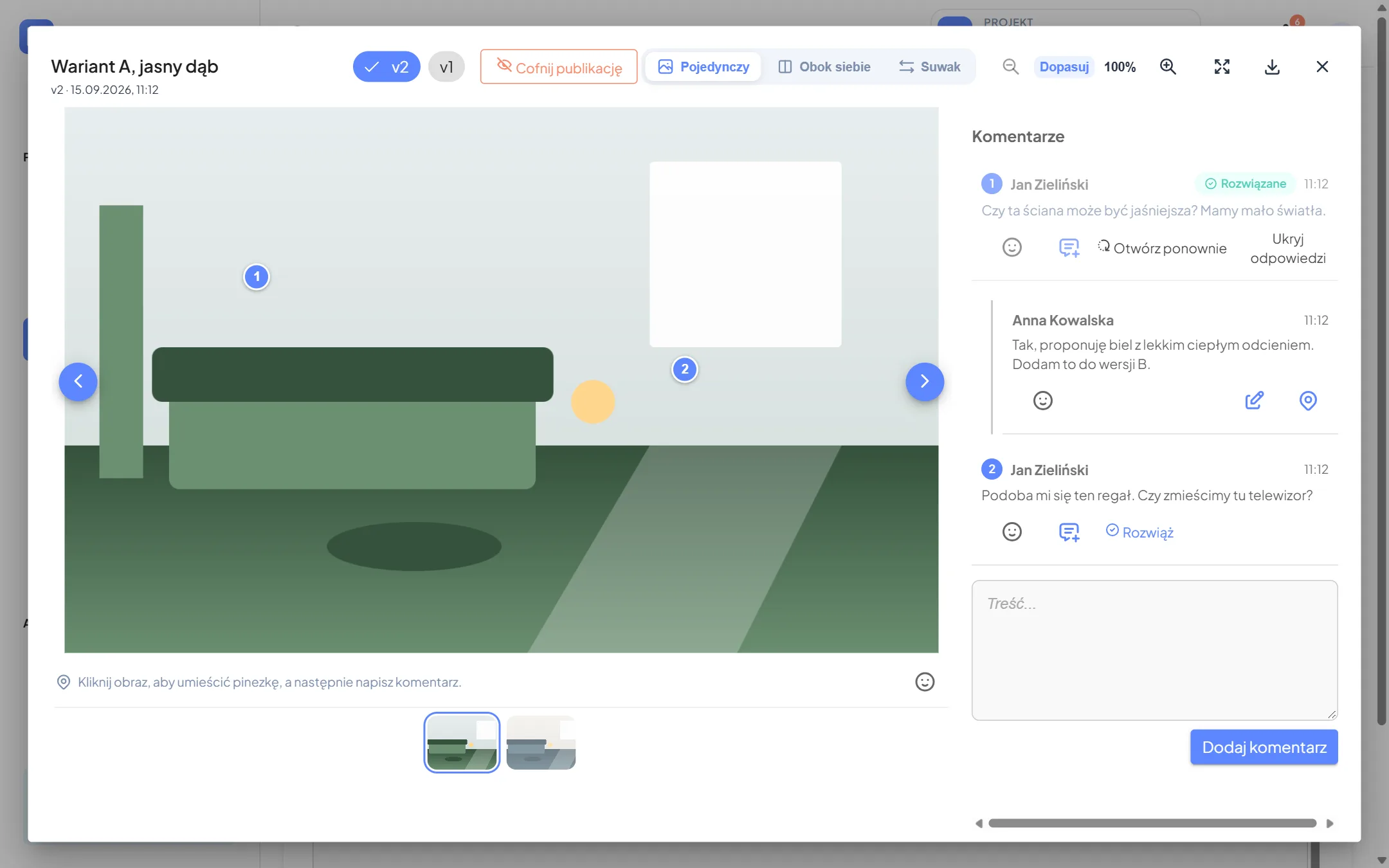Select the gray room thumbnail
1389x868 pixels.
(541, 743)
